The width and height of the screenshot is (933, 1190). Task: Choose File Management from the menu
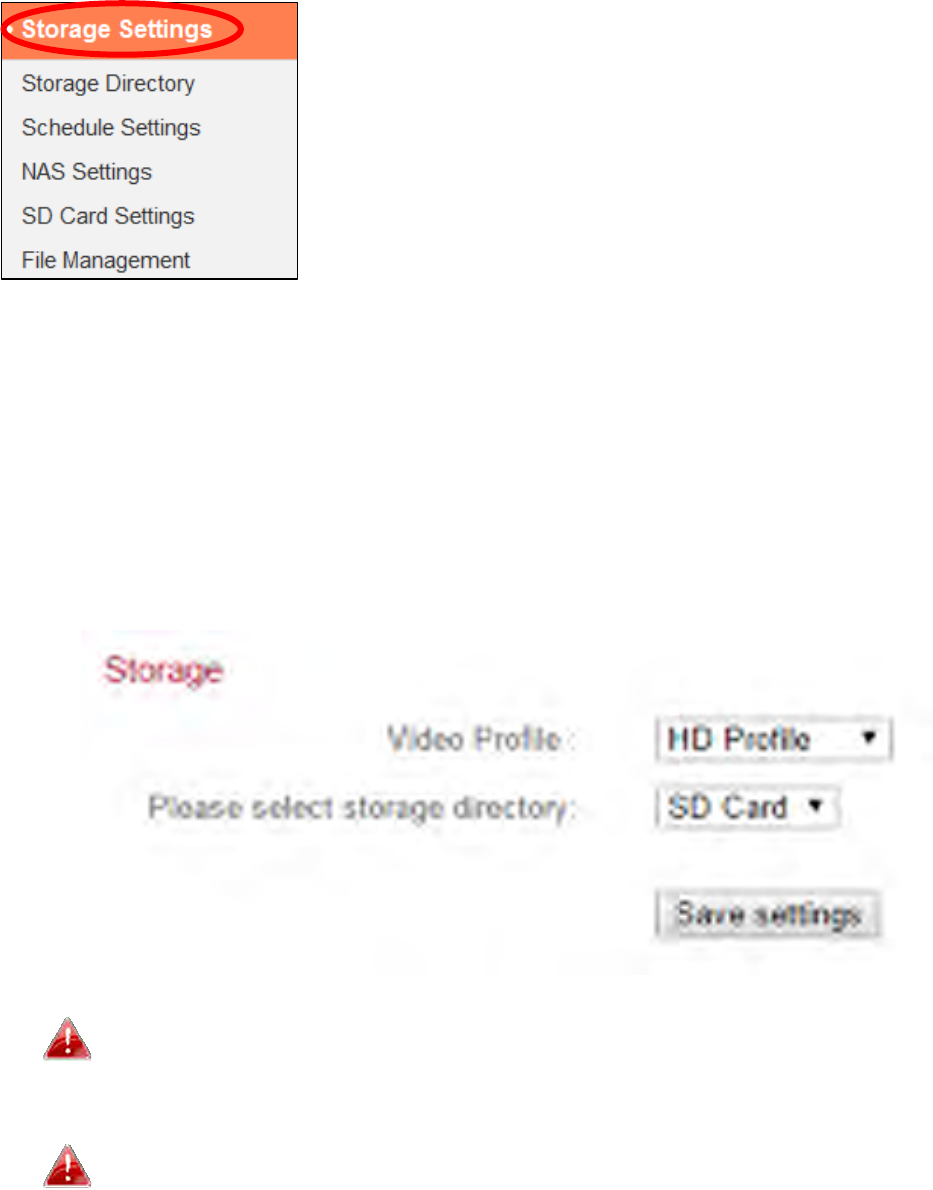106,260
